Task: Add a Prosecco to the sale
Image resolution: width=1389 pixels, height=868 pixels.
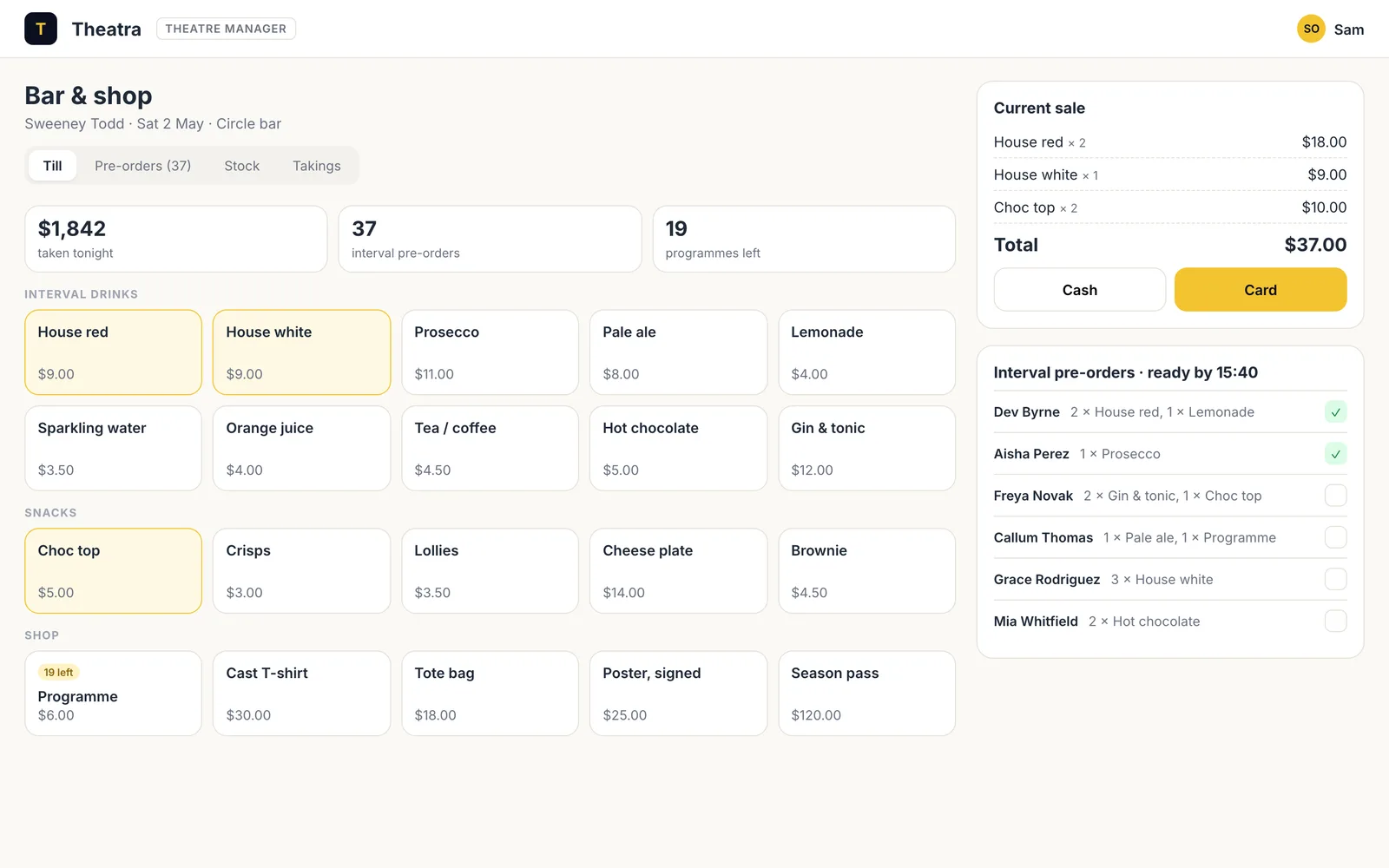Action: (x=490, y=352)
